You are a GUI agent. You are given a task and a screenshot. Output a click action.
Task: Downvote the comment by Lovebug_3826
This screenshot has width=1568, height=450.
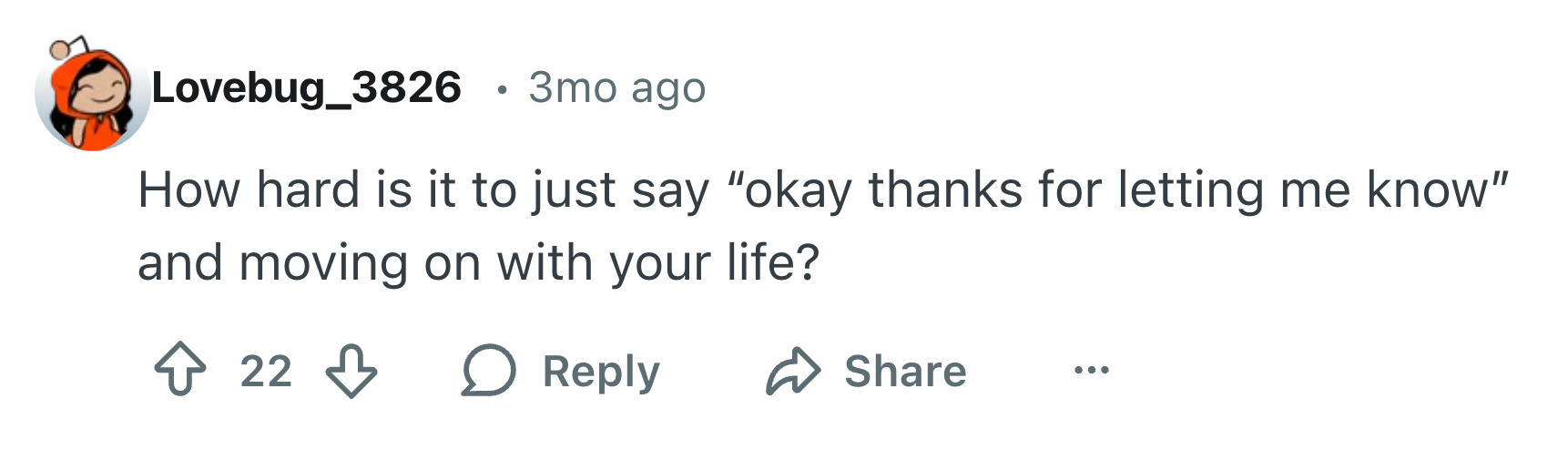pos(351,370)
